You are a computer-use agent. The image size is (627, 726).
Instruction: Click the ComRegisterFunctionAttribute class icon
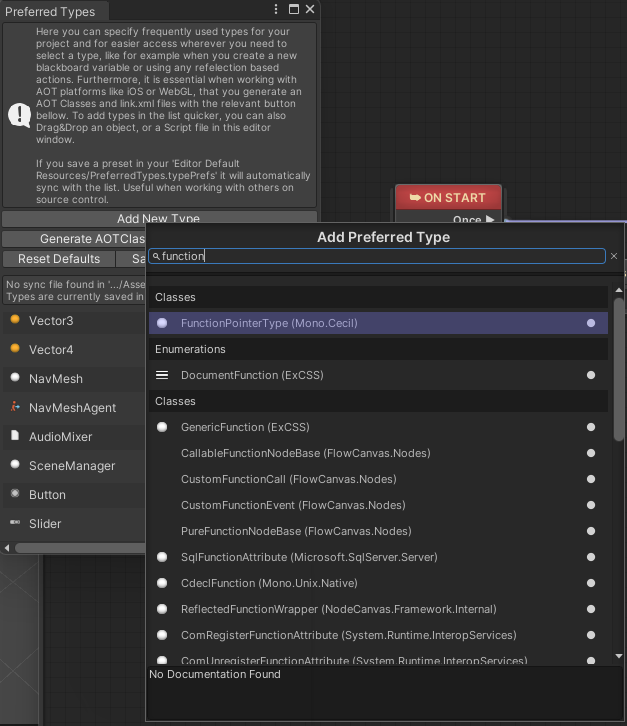[x=162, y=635]
